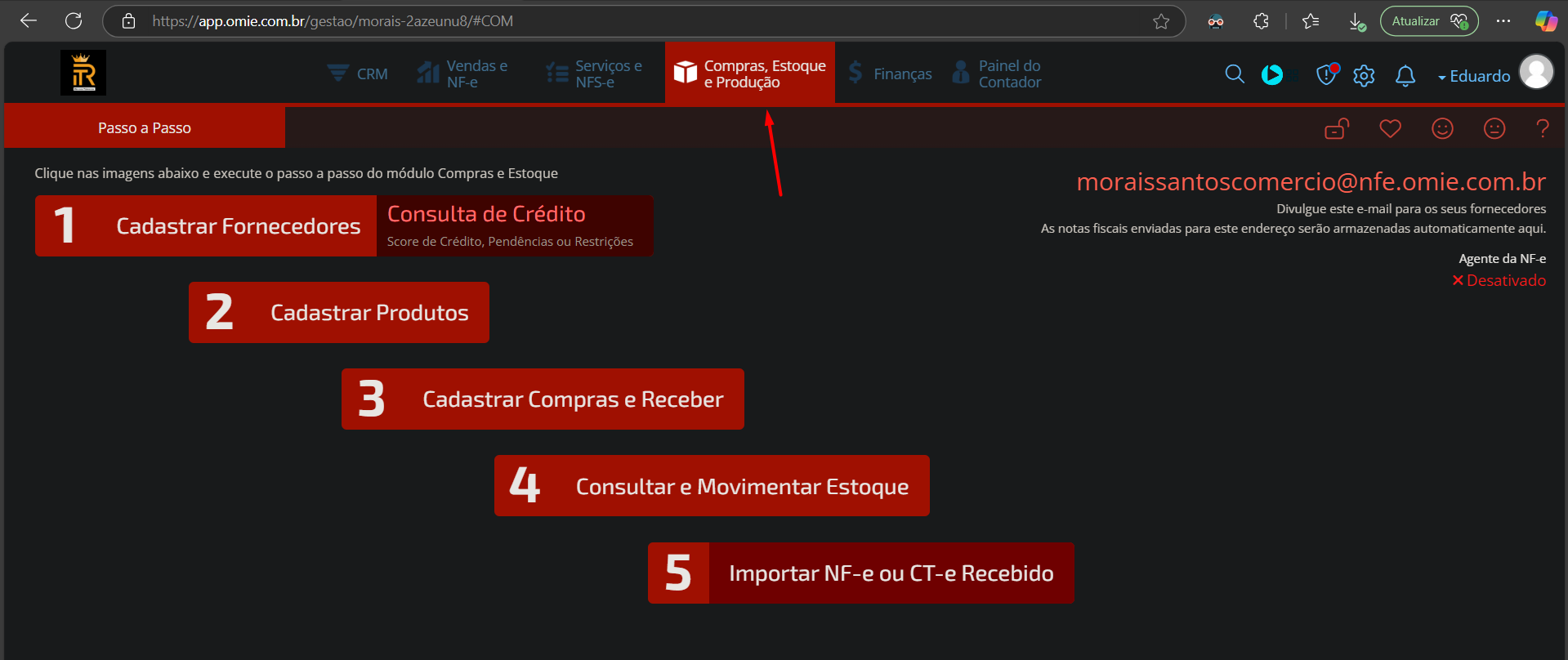Open the Finanças module
The width and height of the screenshot is (1568, 660).
pos(890,74)
